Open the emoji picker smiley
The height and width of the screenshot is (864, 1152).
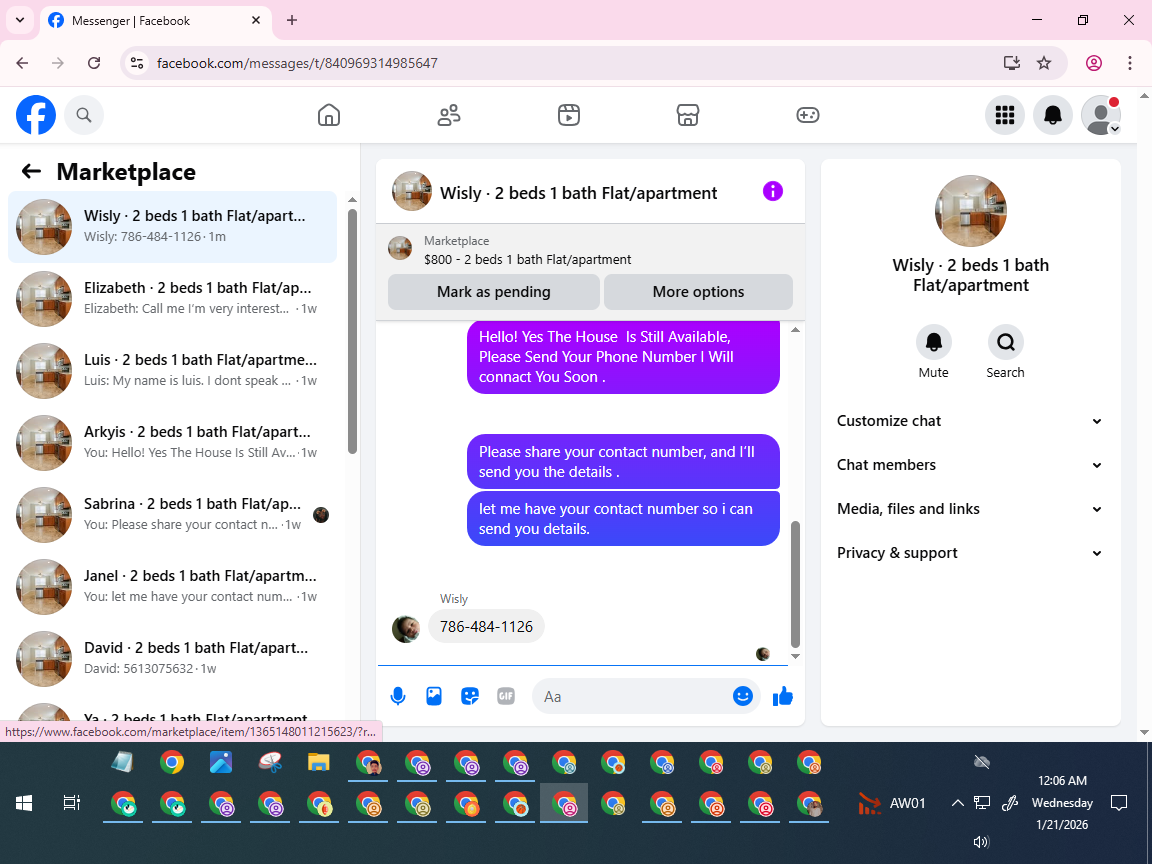[743, 696]
